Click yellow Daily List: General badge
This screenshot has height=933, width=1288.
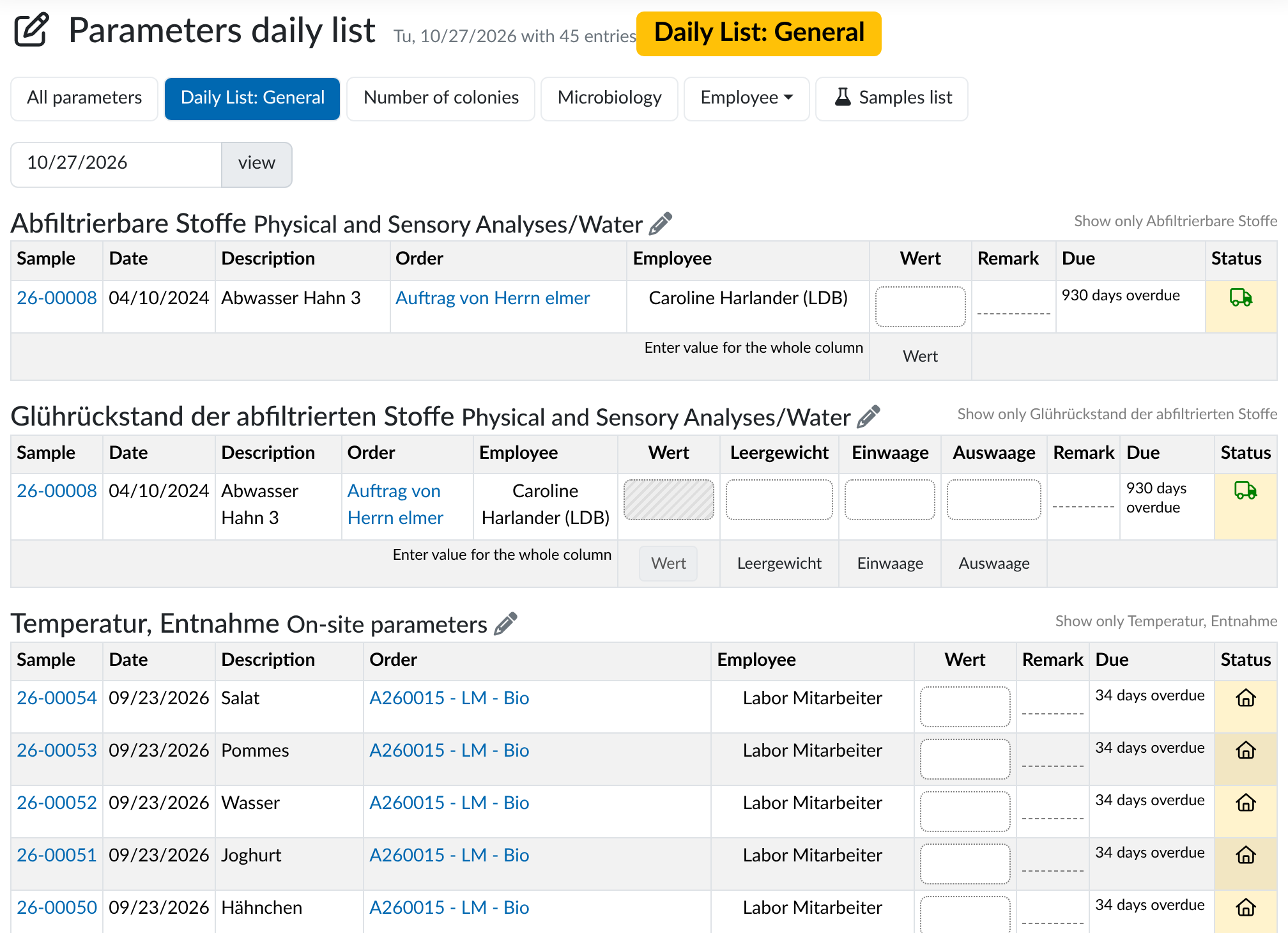coord(759,33)
